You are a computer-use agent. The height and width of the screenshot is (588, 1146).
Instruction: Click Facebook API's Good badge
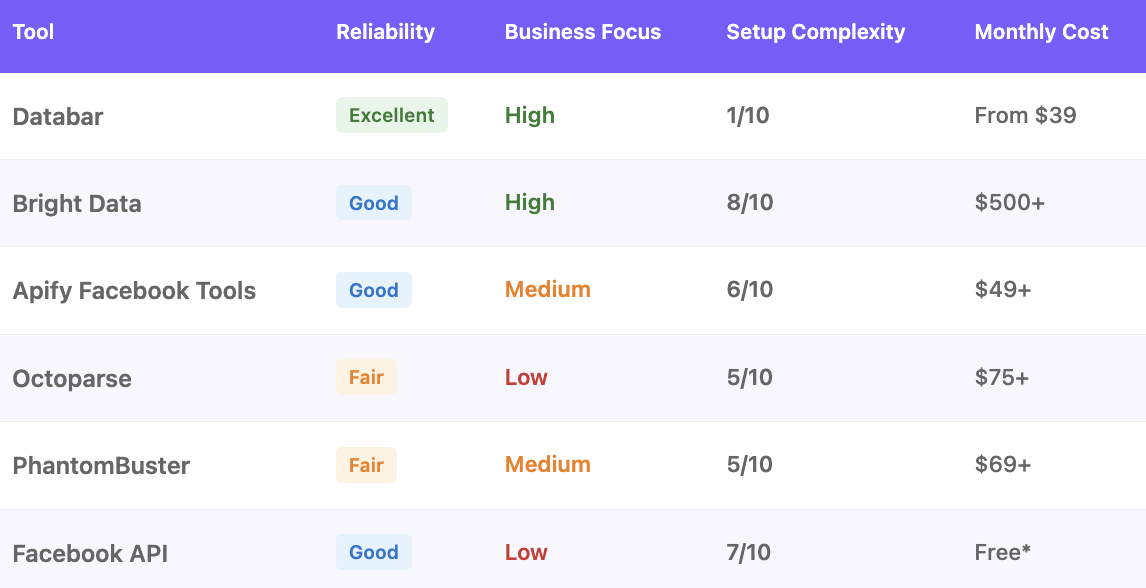[x=373, y=552]
